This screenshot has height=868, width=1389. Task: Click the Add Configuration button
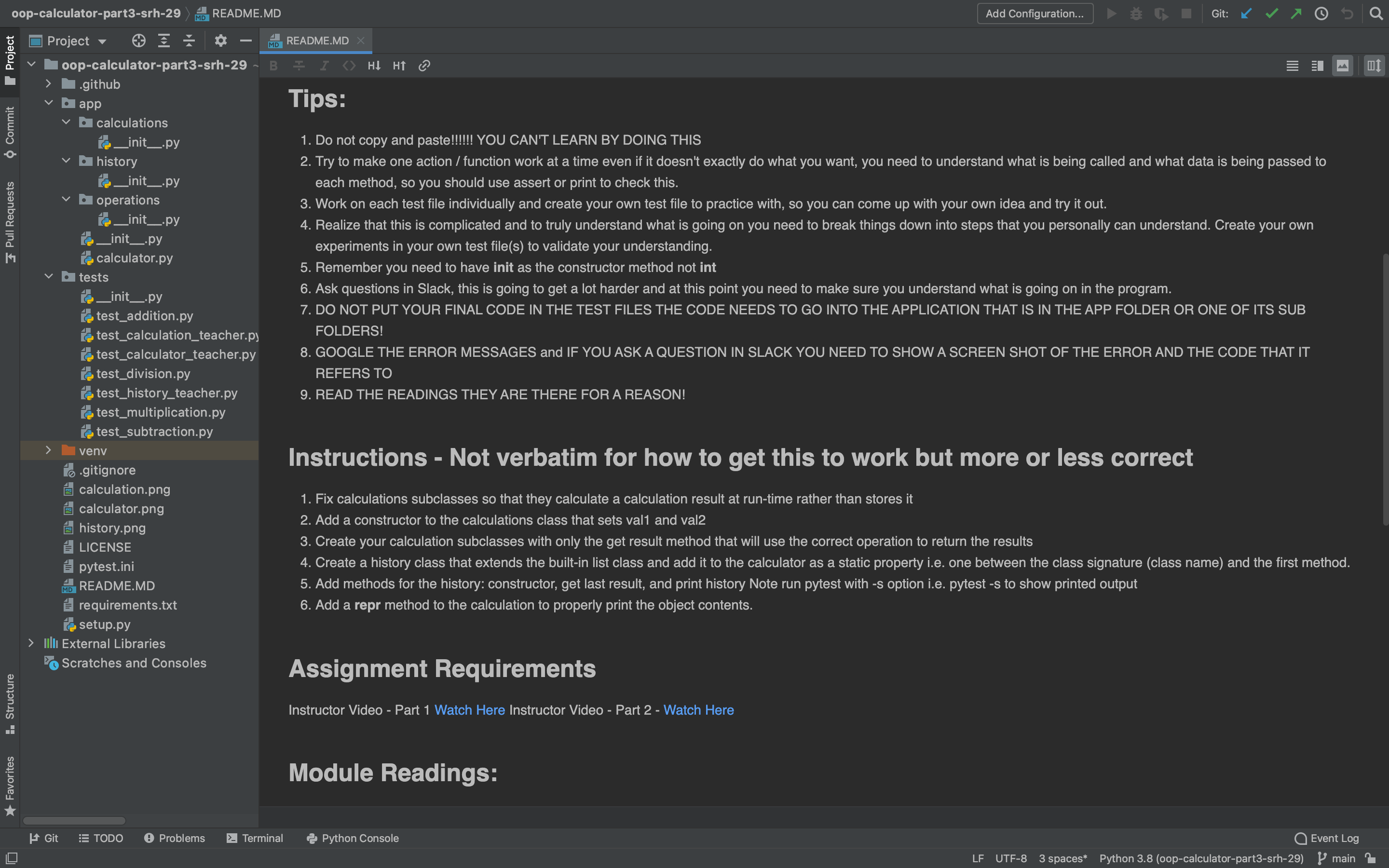click(x=1035, y=13)
